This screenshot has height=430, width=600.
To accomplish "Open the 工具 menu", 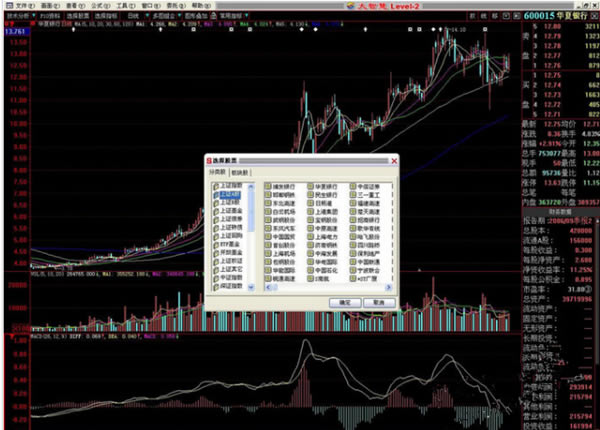I will [126, 6].
